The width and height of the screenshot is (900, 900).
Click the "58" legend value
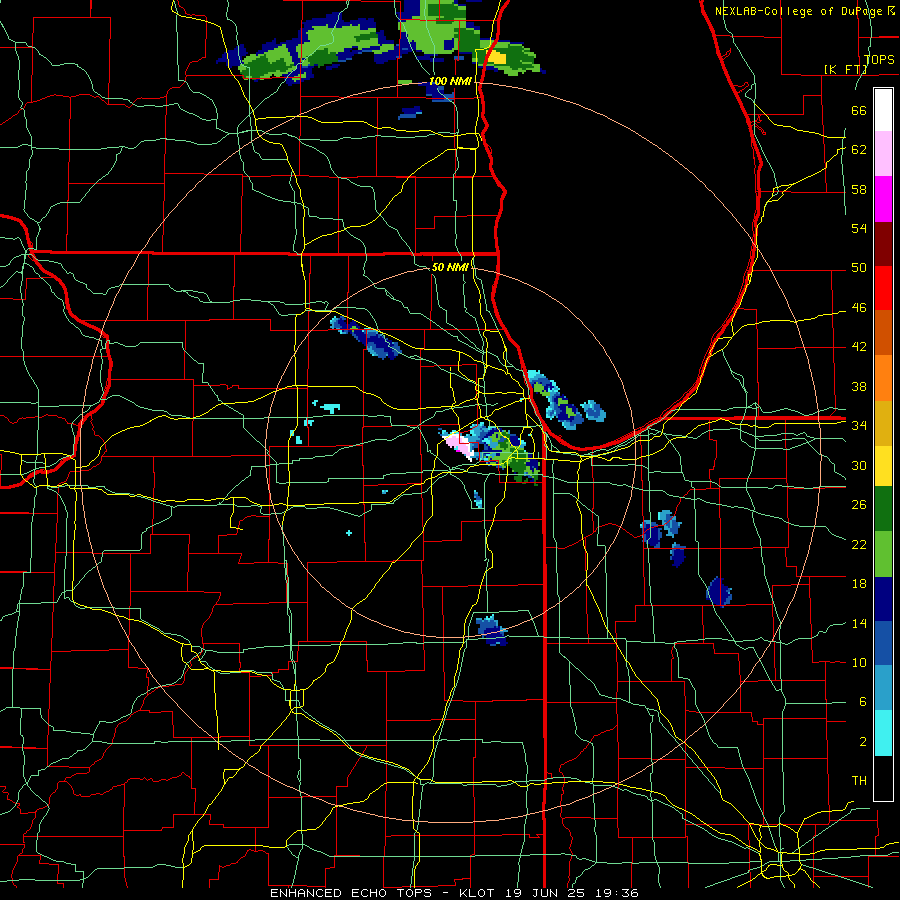coord(859,189)
